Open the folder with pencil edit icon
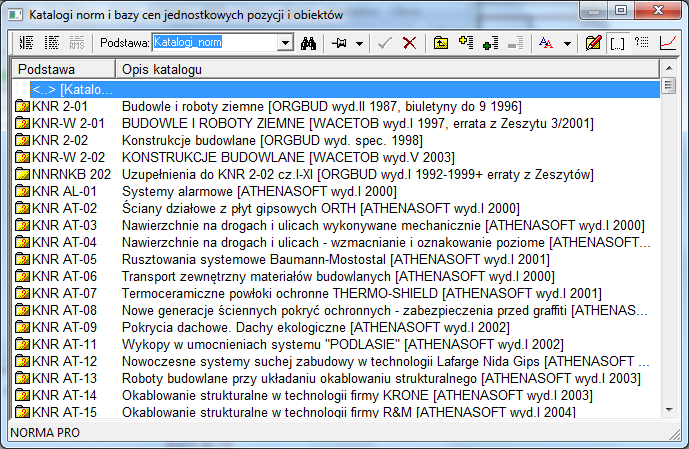Viewport: 689px width, 449px height. 594,43
